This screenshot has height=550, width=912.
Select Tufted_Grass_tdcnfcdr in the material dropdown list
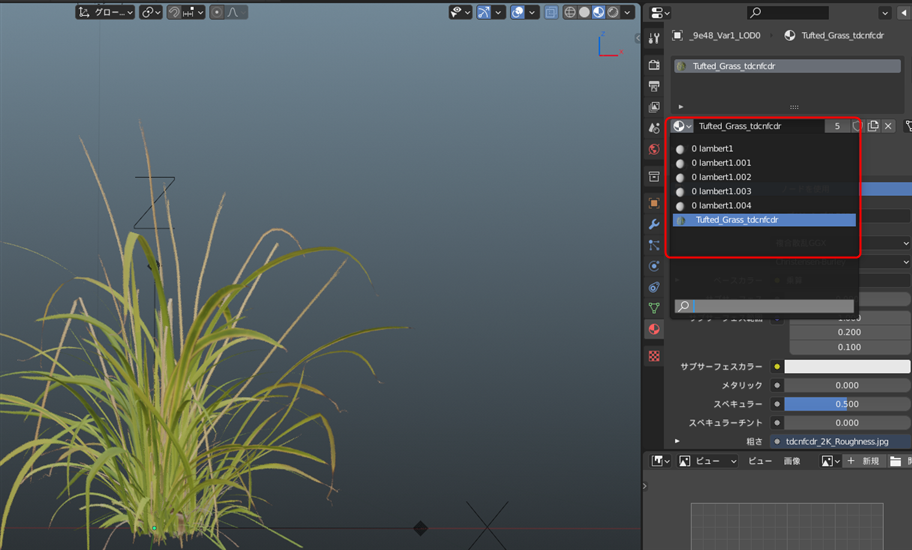coord(764,220)
